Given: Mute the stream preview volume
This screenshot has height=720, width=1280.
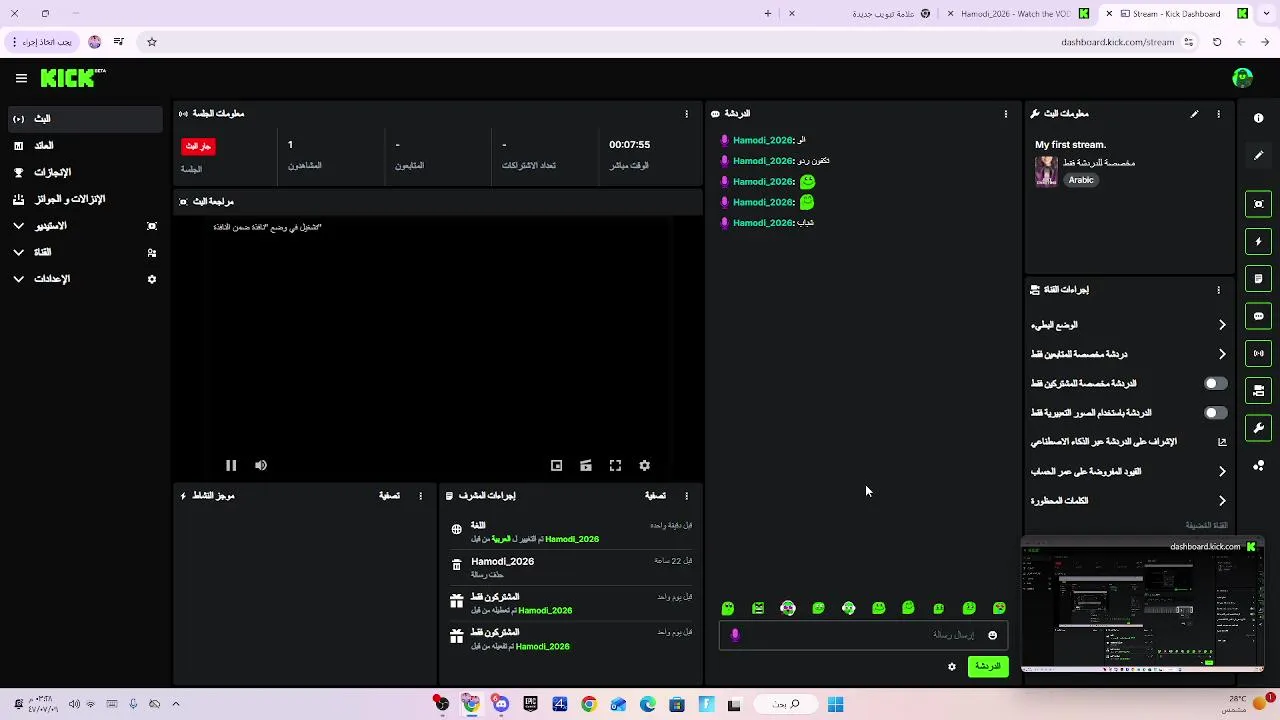Looking at the screenshot, I should click(261, 465).
